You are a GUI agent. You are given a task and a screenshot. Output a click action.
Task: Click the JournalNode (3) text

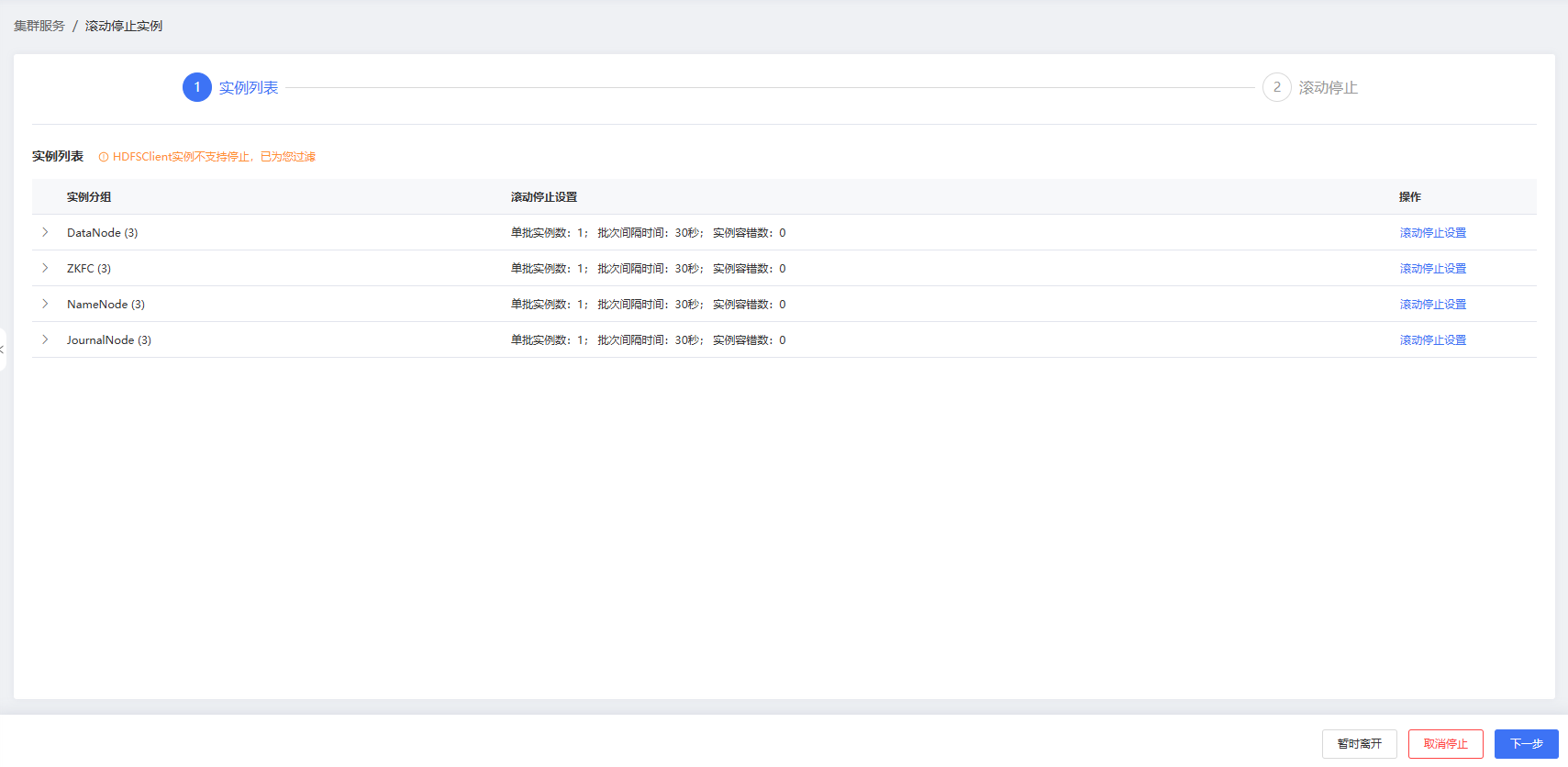[x=109, y=340]
